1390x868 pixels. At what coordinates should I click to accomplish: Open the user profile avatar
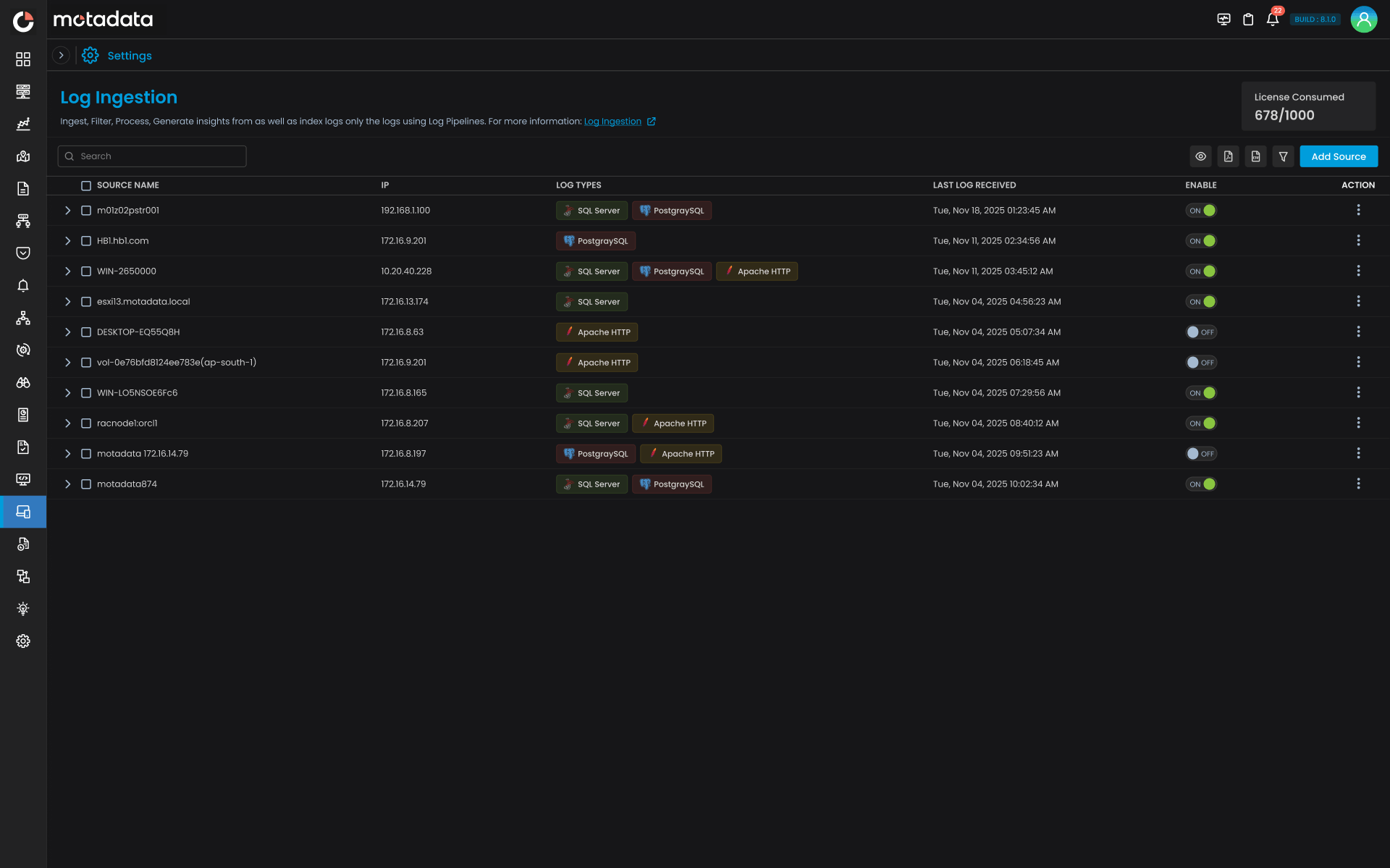pos(1363,20)
